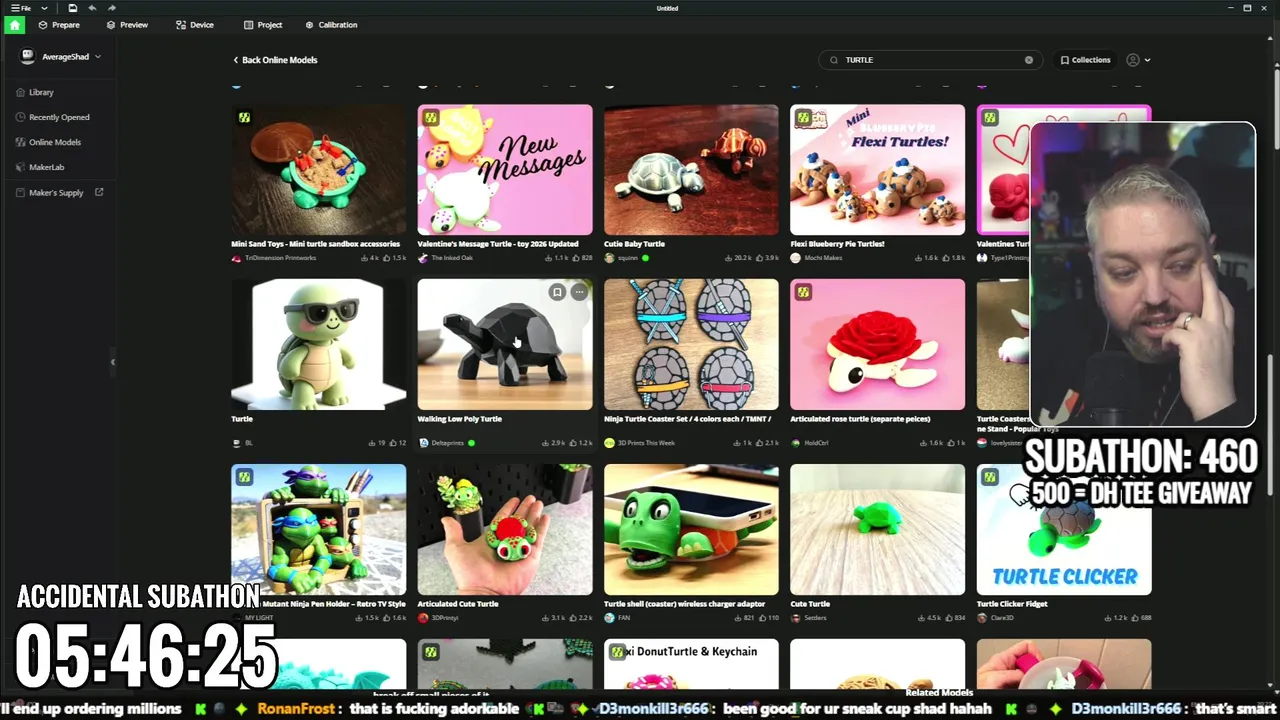Open the Collections button
The image size is (1280, 720).
click(x=1085, y=60)
